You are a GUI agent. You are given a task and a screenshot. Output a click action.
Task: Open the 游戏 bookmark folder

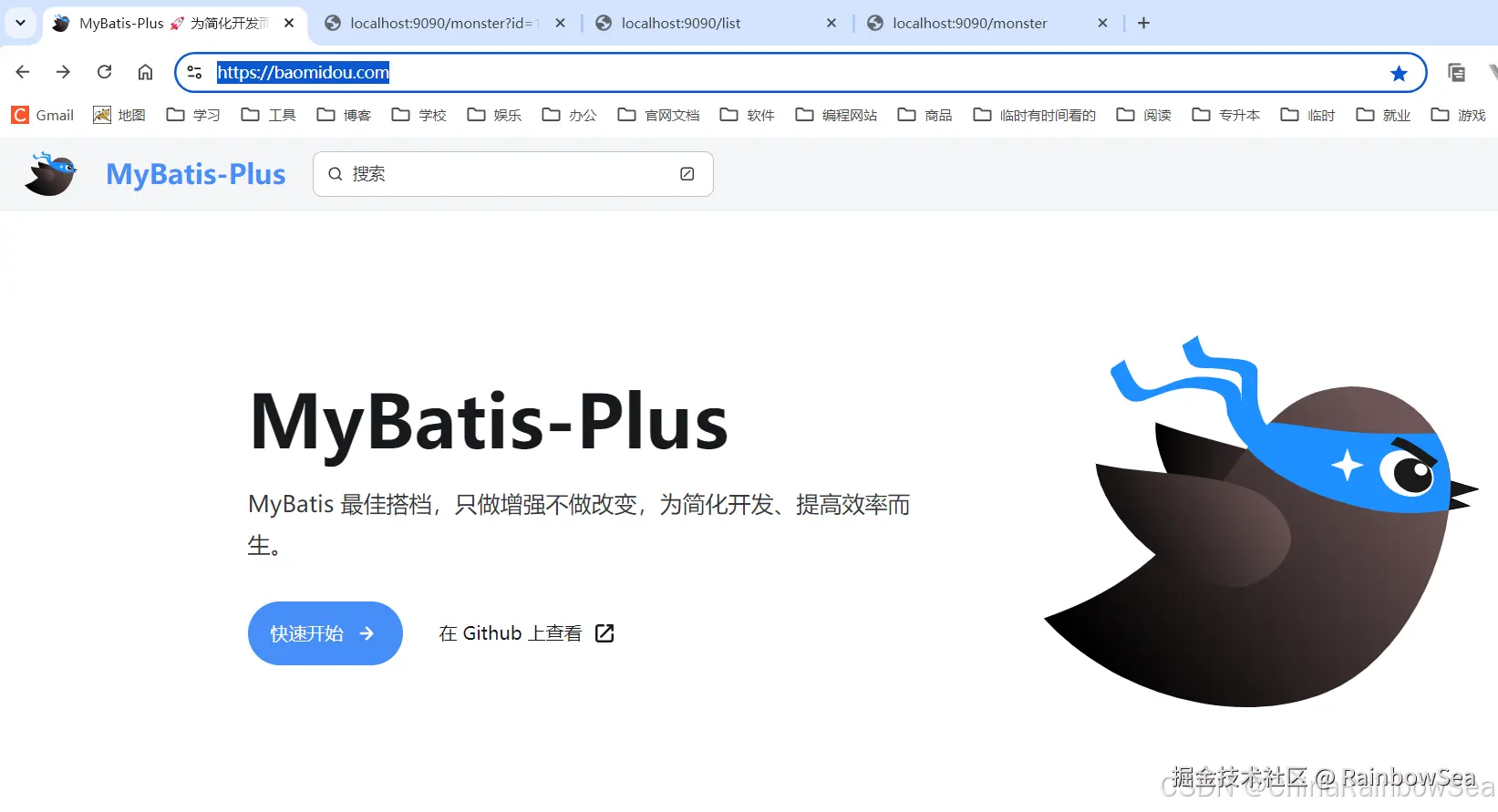[x=1458, y=115]
